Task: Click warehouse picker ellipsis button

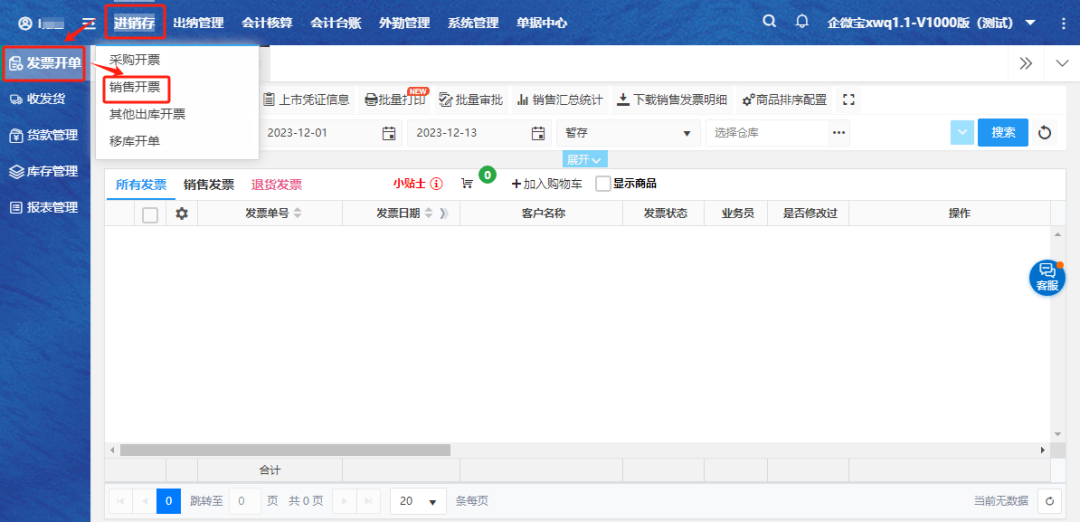Action: pyautogui.click(x=839, y=132)
